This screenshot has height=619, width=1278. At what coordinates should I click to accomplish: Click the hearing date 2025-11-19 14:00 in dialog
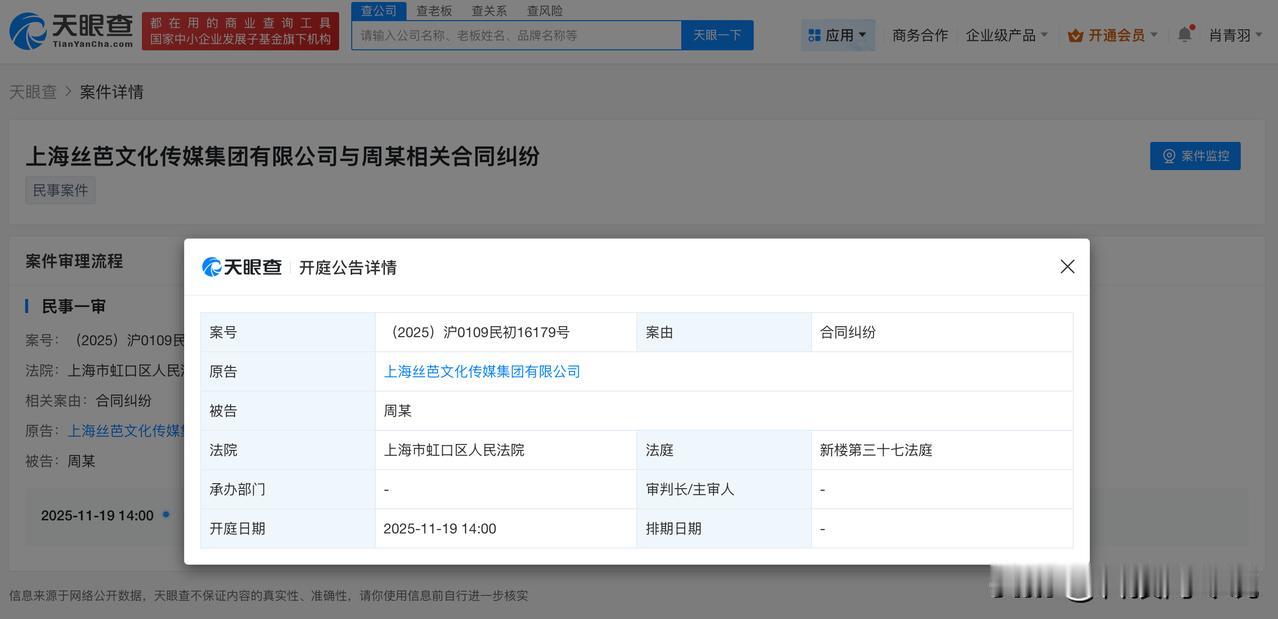click(440, 529)
